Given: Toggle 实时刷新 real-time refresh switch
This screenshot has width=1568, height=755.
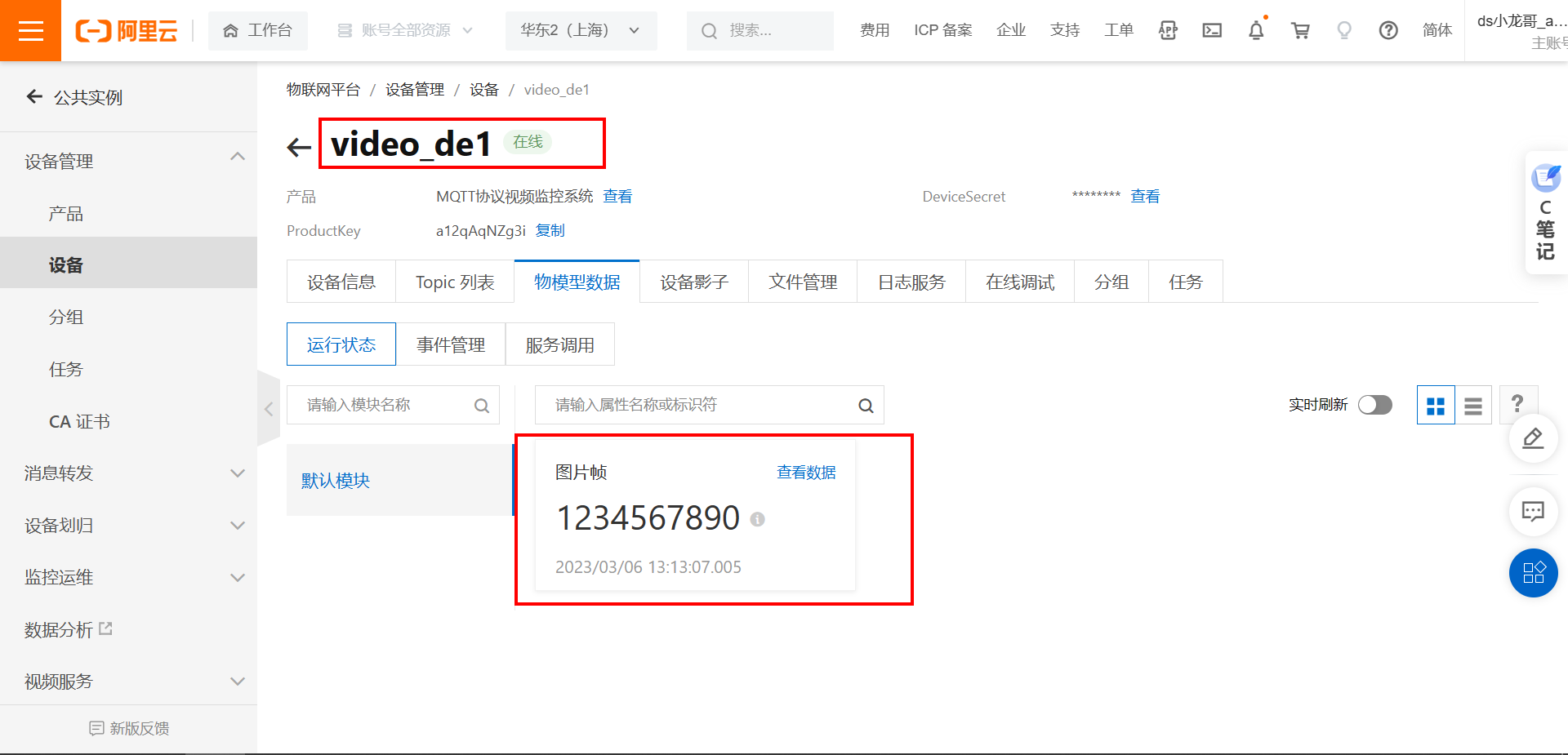Looking at the screenshot, I should pos(1375,405).
